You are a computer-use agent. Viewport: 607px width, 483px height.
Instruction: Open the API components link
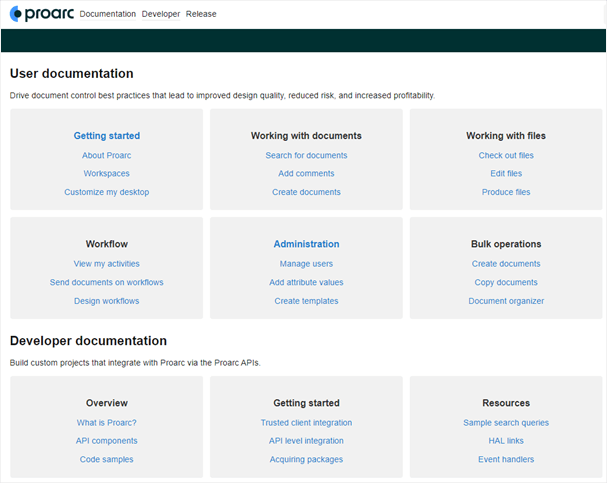(106, 441)
